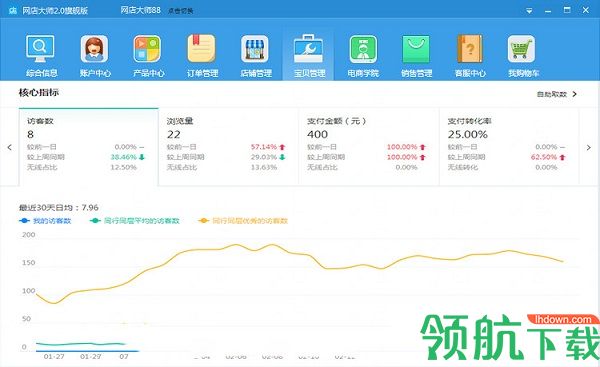The image size is (600, 367).
Task: Click the 400 payment amount value
Action: click(x=317, y=134)
